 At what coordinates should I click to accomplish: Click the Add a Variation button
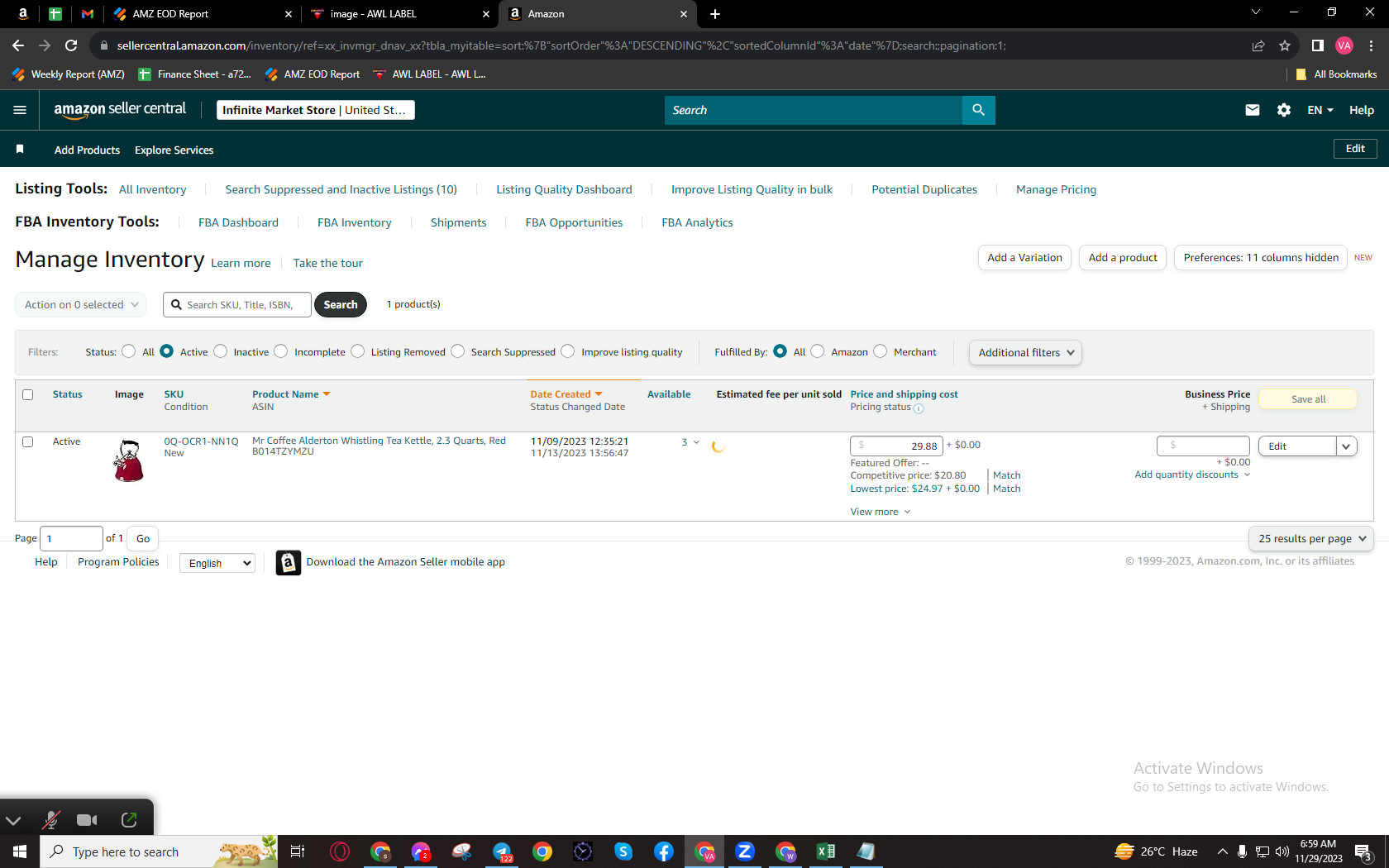pos(1024,258)
